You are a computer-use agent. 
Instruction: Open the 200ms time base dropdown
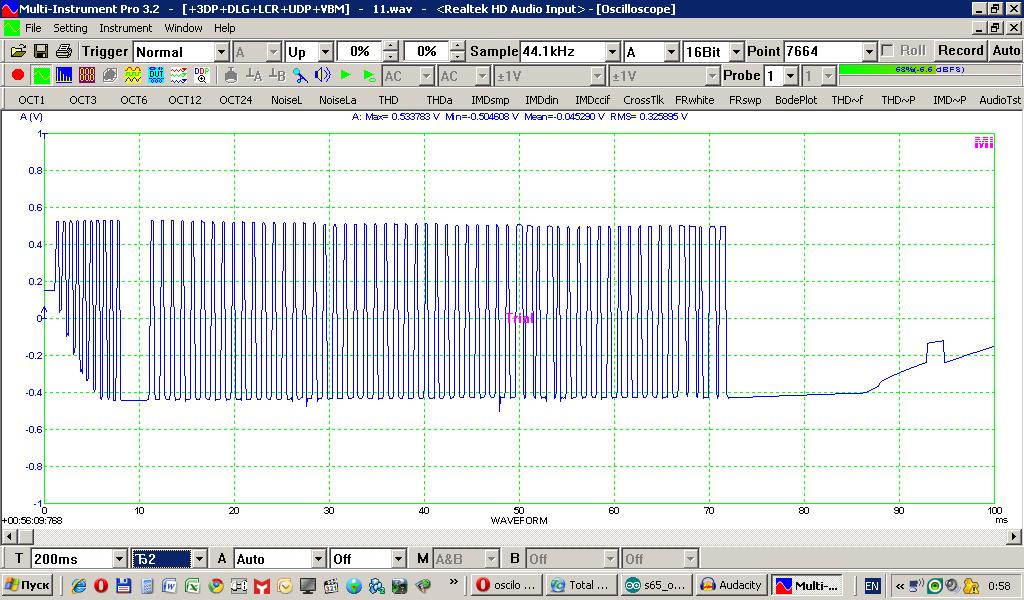click(120, 559)
